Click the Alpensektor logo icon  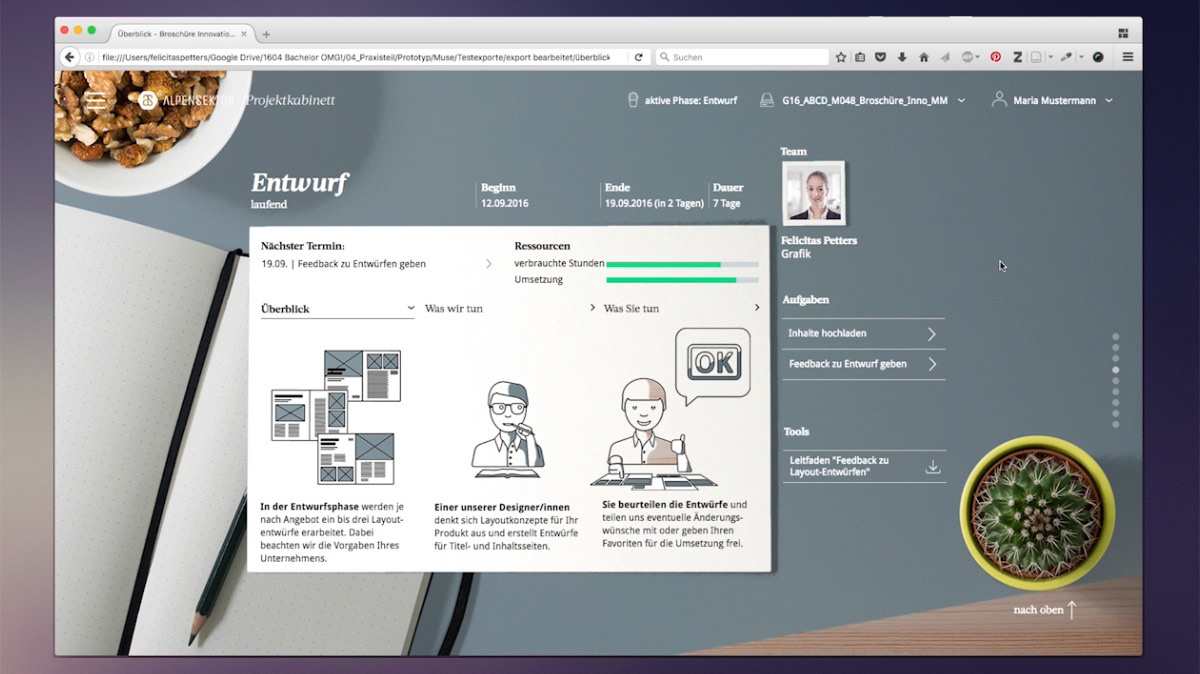[x=147, y=100]
